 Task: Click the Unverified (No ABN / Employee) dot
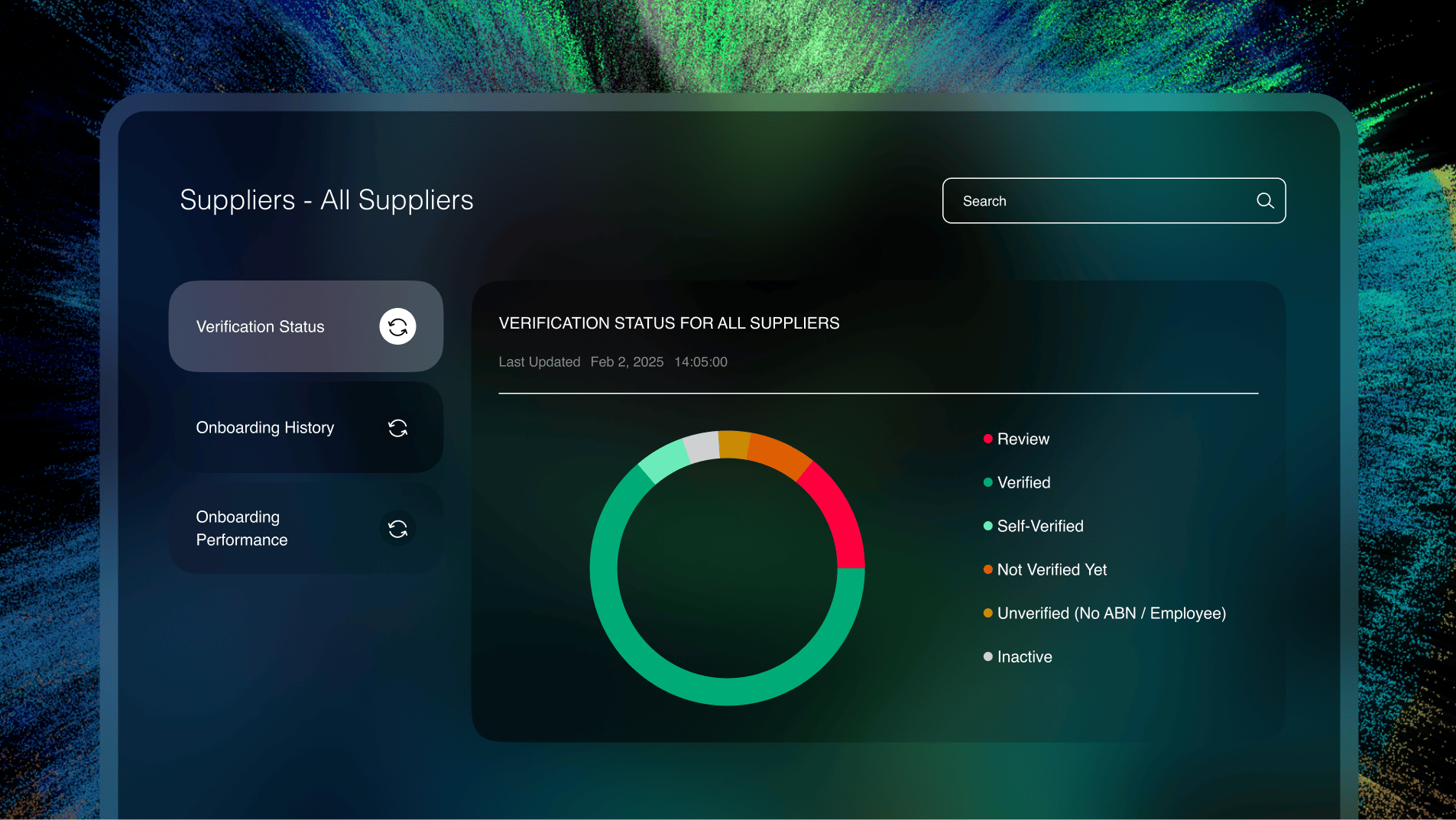(x=988, y=613)
